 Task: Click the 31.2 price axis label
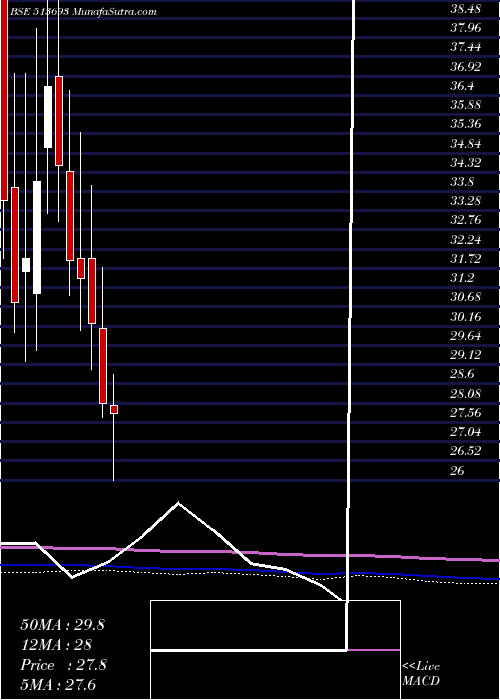(462, 278)
